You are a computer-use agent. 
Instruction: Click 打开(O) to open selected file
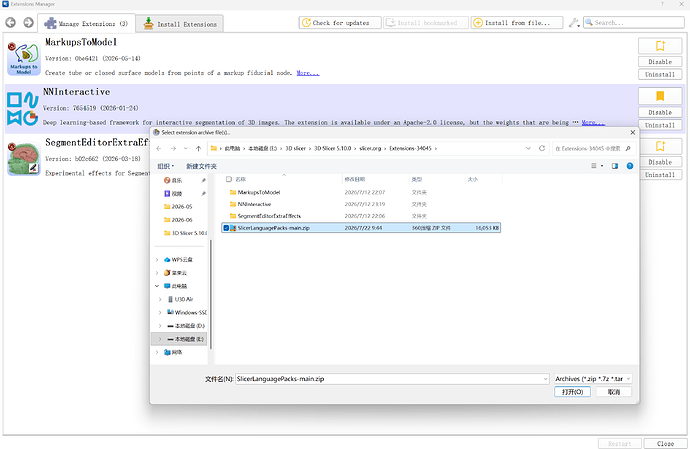[572, 392]
